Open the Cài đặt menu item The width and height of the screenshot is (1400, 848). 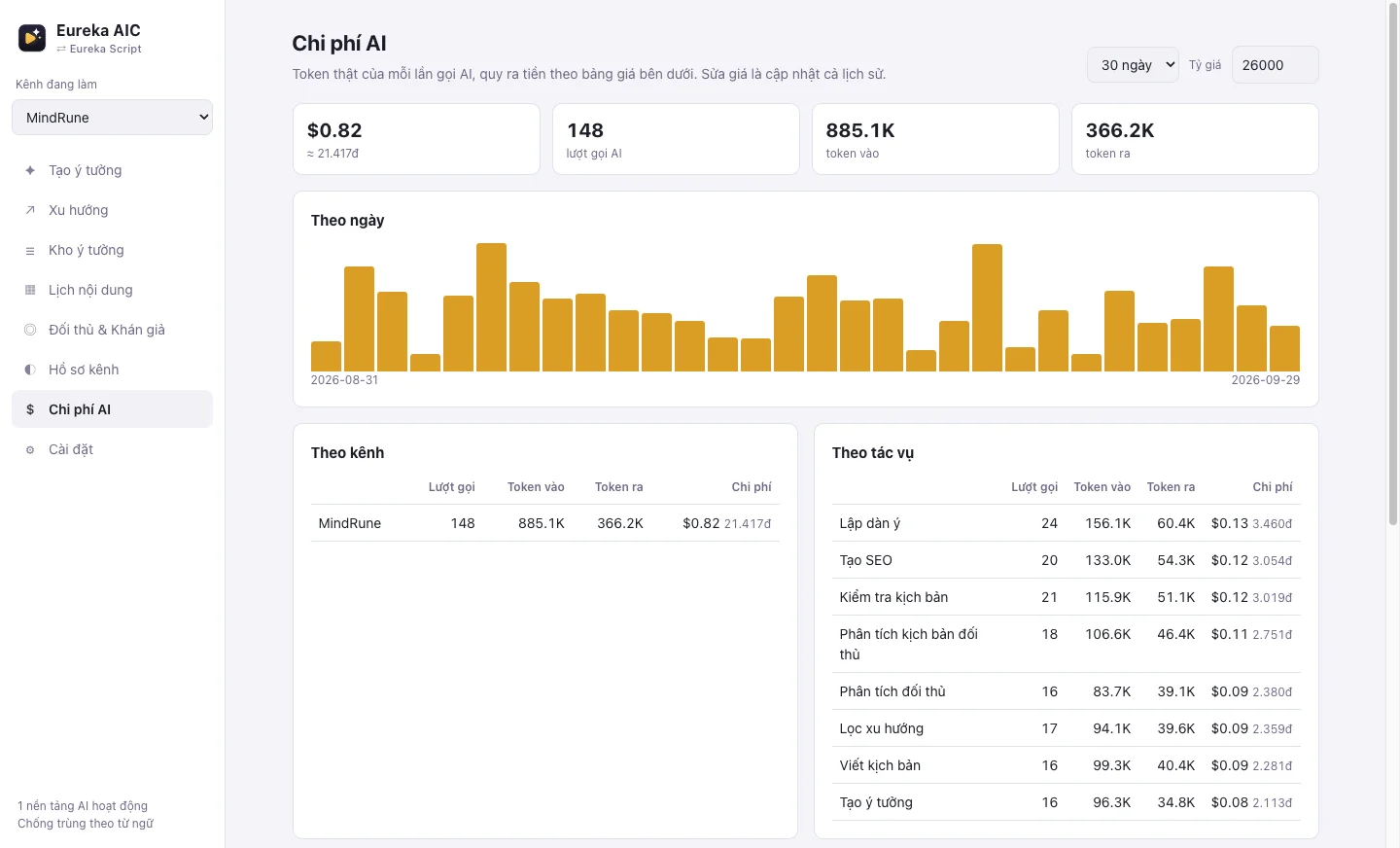point(112,449)
